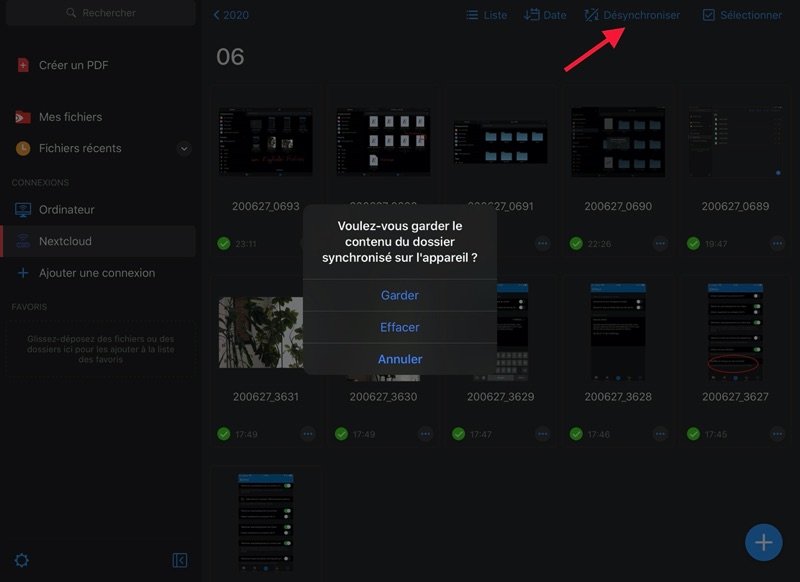
Task: Click Ajouter une connexion plus icon
Action: pos(23,273)
